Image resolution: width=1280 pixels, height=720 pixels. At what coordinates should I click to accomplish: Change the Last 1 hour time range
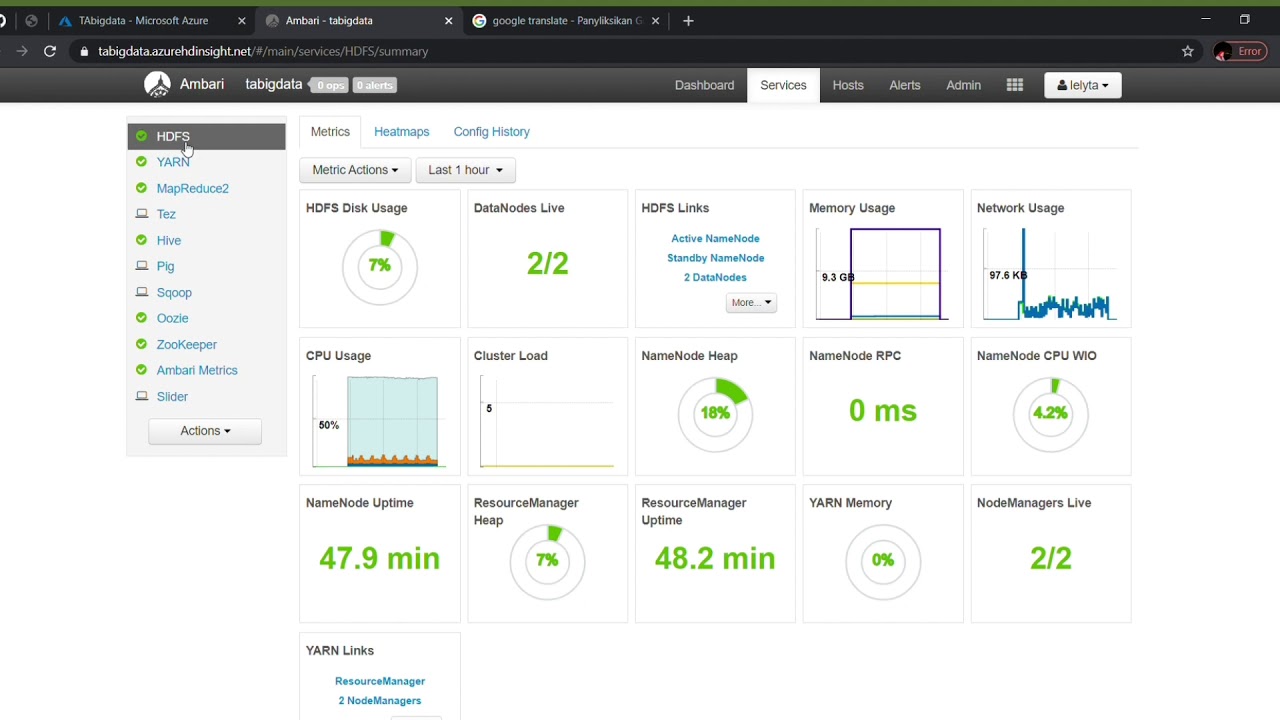(465, 170)
